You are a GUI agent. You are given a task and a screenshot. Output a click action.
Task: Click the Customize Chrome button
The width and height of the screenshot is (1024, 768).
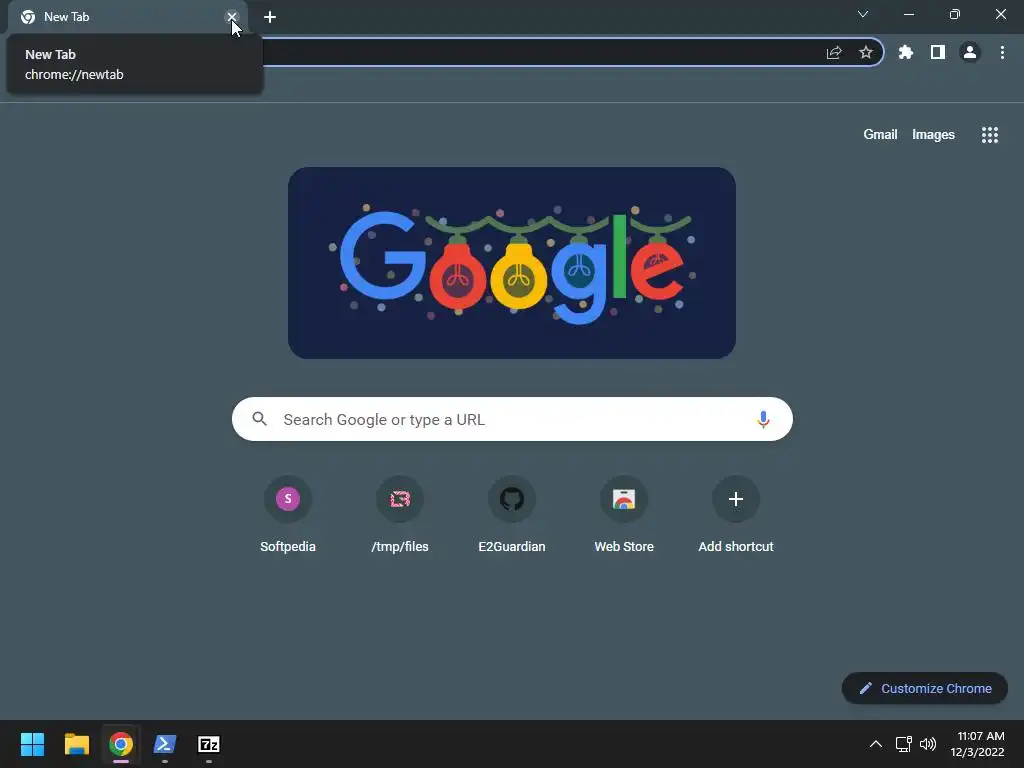(x=925, y=688)
